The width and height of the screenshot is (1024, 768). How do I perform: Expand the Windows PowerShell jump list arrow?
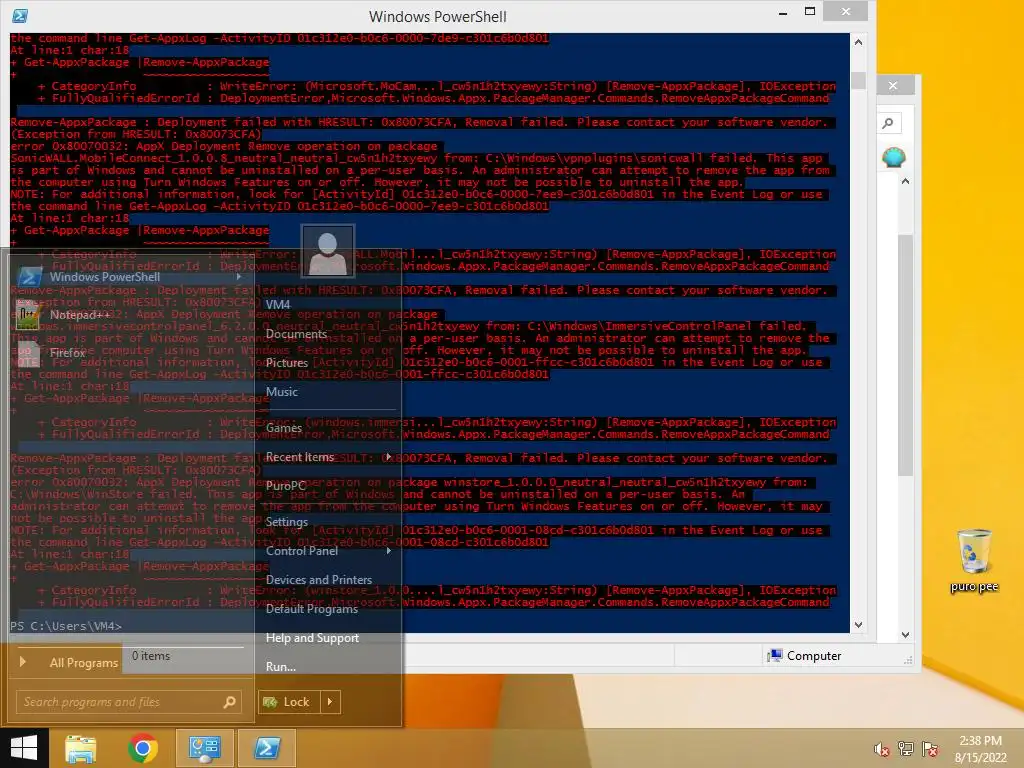238,277
